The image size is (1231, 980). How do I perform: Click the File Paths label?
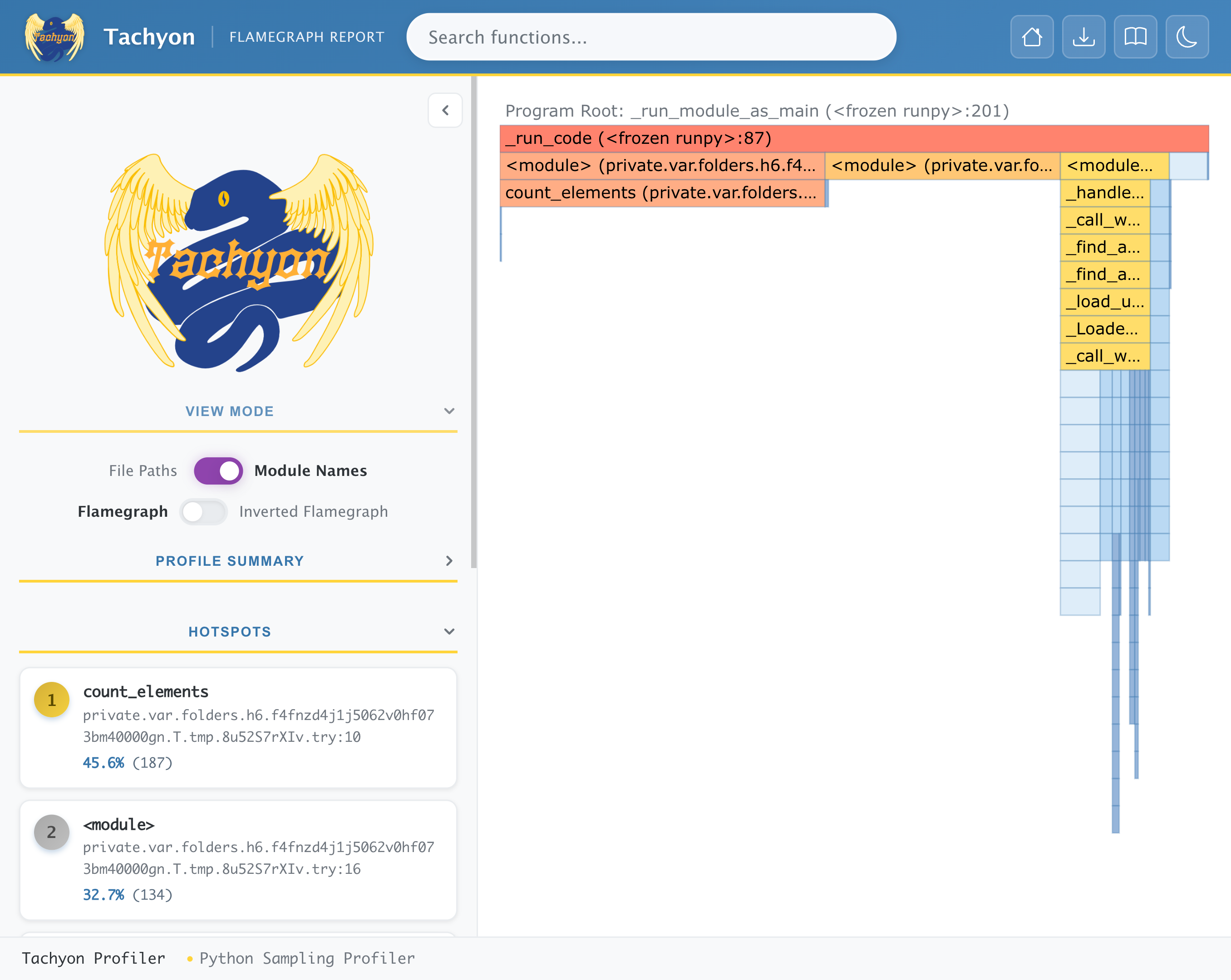pyautogui.click(x=143, y=471)
